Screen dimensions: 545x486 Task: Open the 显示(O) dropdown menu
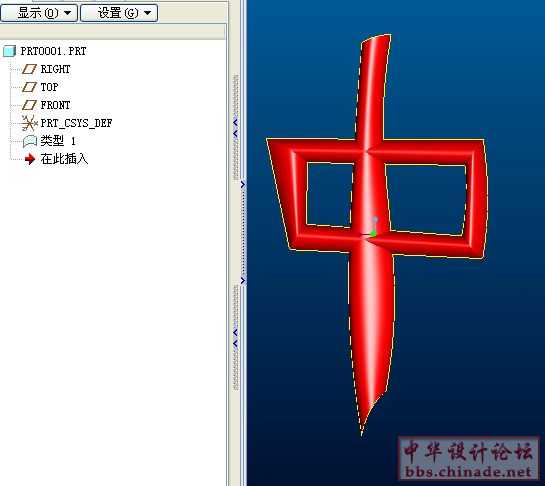click(39, 13)
